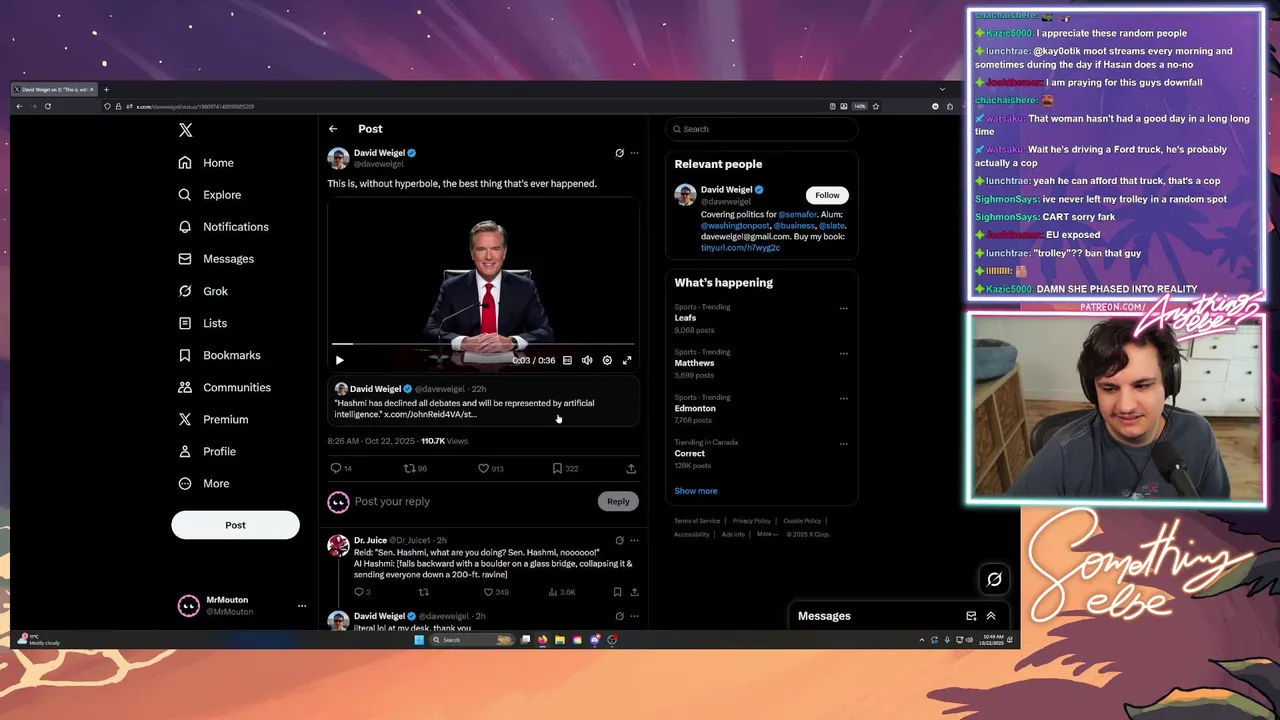1280x720 pixels.
Task: Repost Dr. Juice's reply
Action: (423, 592)
